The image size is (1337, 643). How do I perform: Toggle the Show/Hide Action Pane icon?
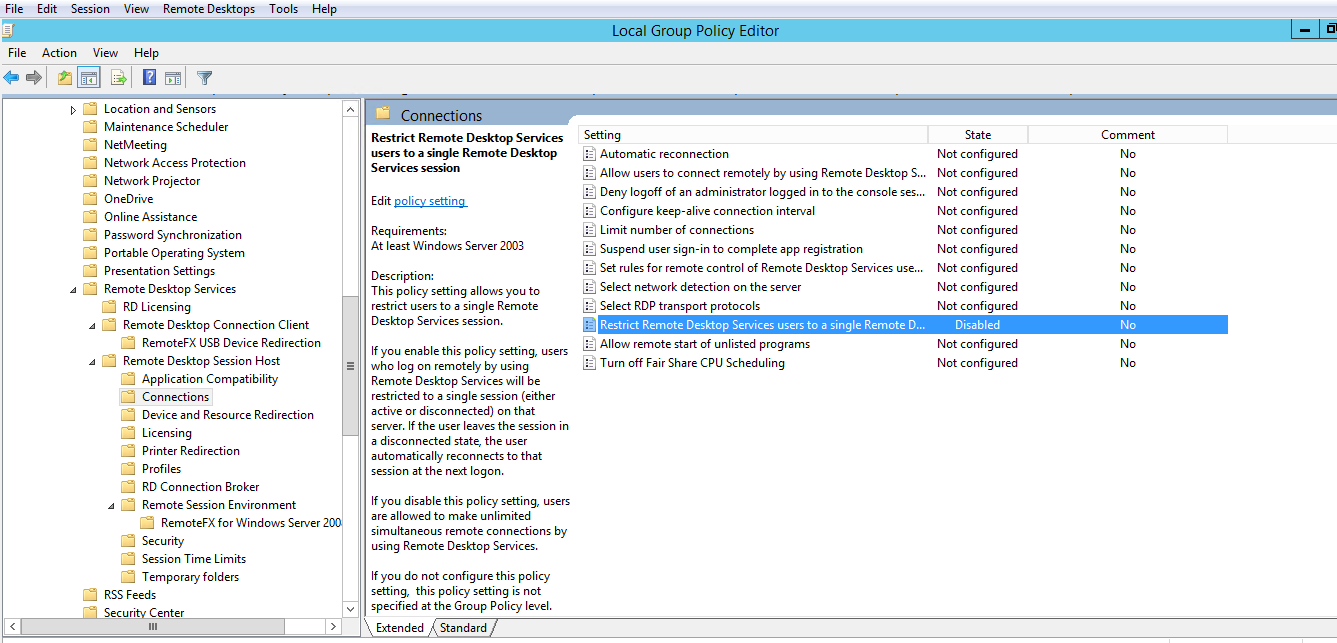[173, 78]
